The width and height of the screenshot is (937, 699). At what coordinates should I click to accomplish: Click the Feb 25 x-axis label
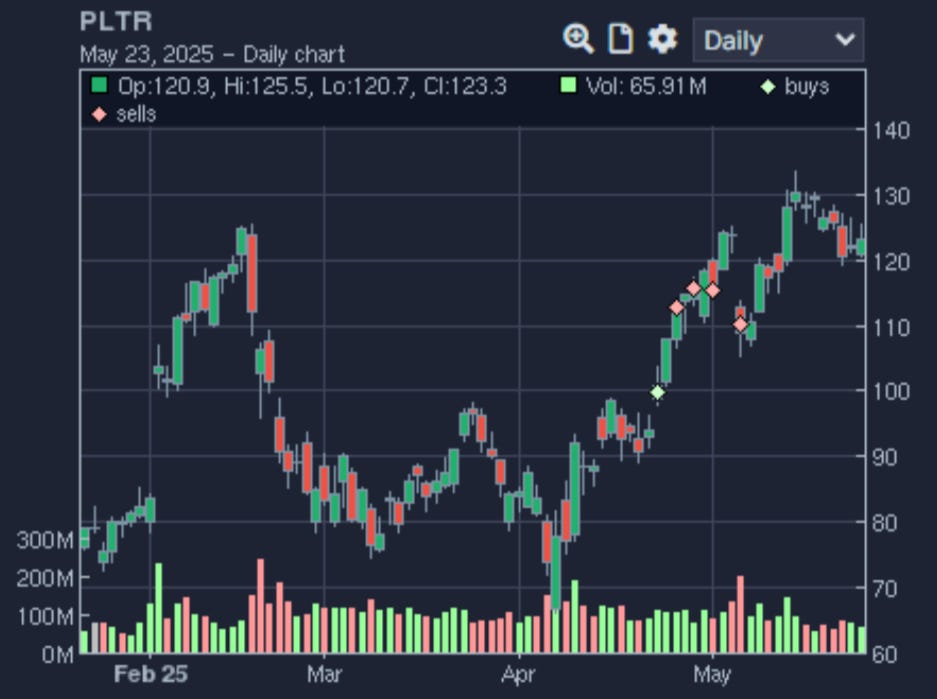[151, 674]
